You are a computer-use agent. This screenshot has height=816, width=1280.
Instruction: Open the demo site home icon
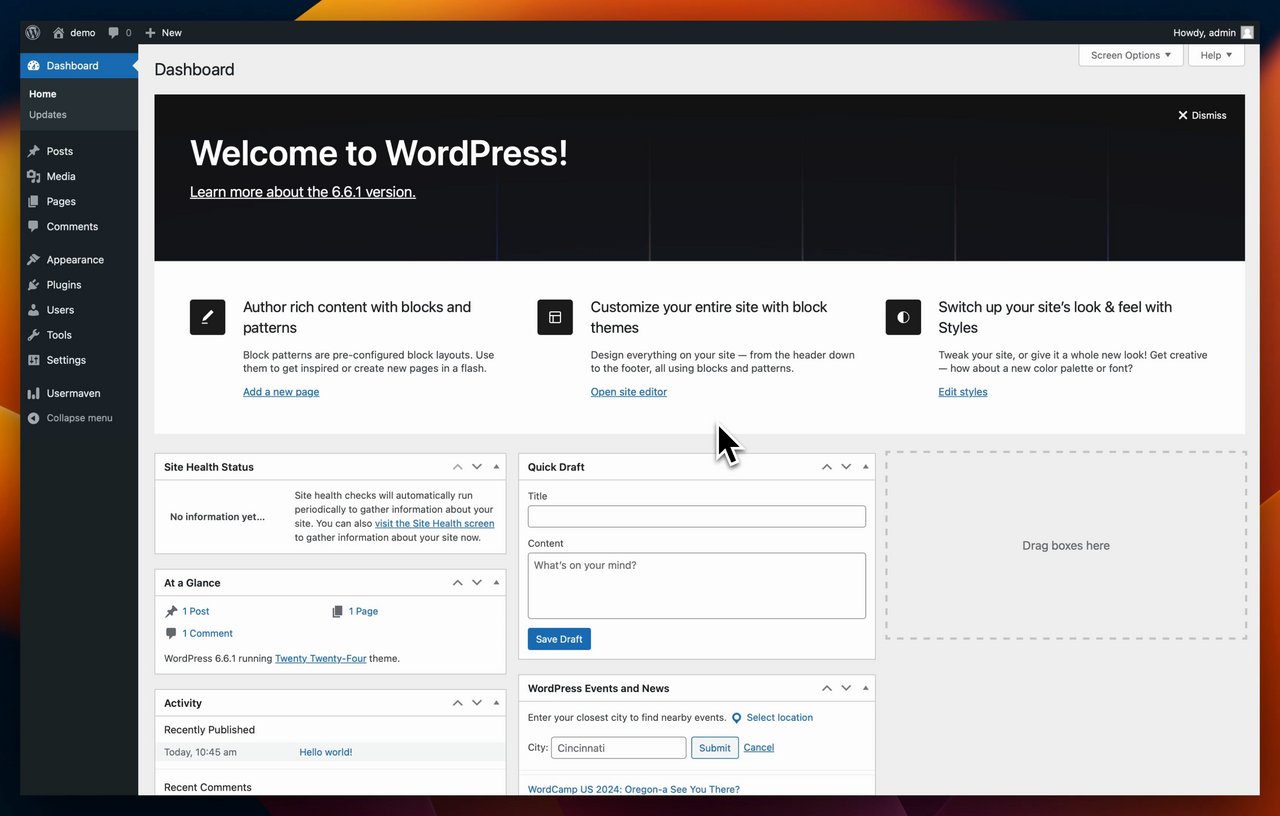click(x=58, y=32)
